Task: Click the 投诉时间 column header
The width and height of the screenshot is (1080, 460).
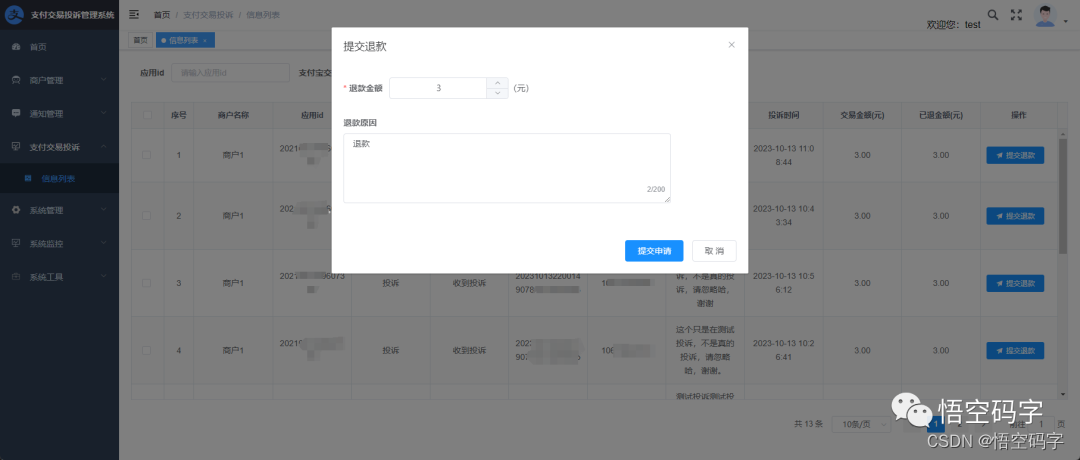Action: pos(784,115)
